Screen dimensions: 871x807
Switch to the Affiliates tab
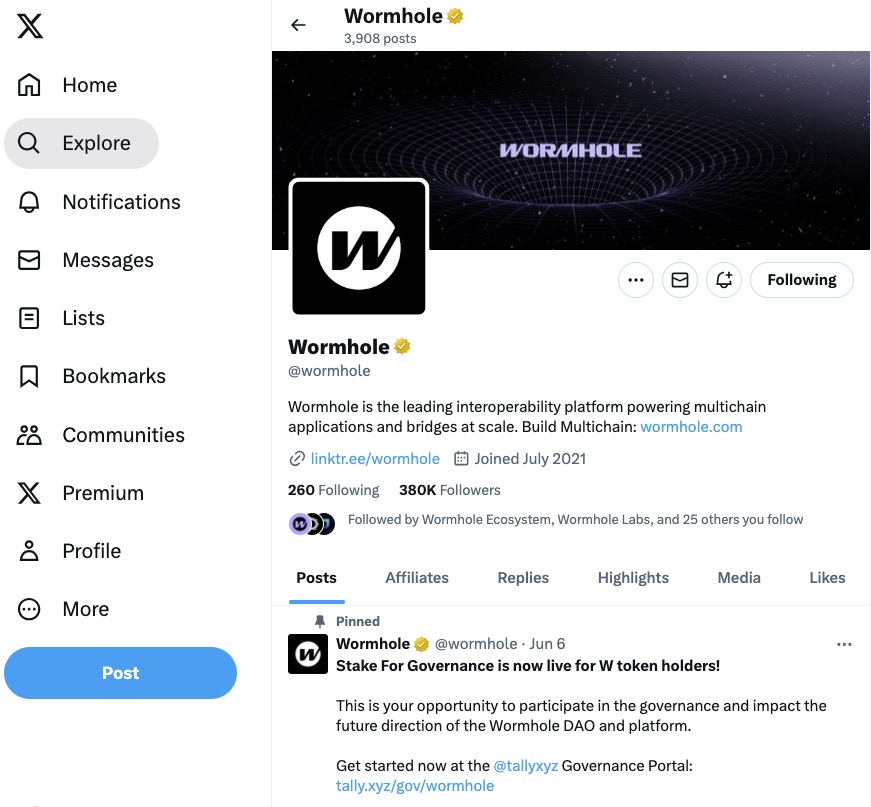[417, 578]
